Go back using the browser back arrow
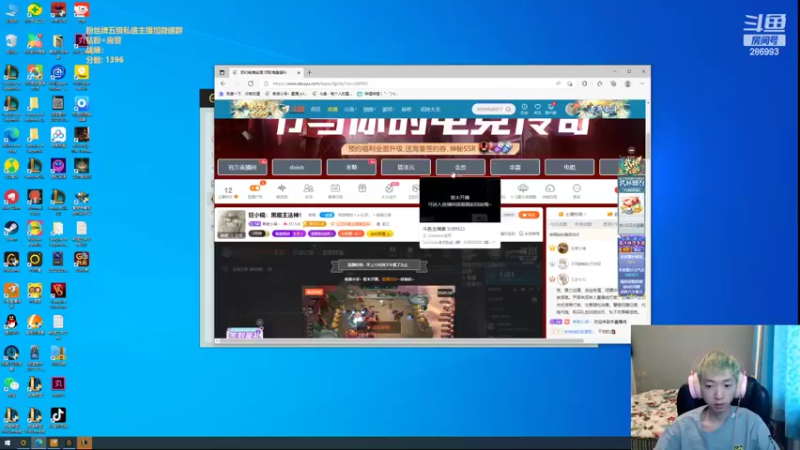Screen dimensions: 800x450 click(223, 84)
